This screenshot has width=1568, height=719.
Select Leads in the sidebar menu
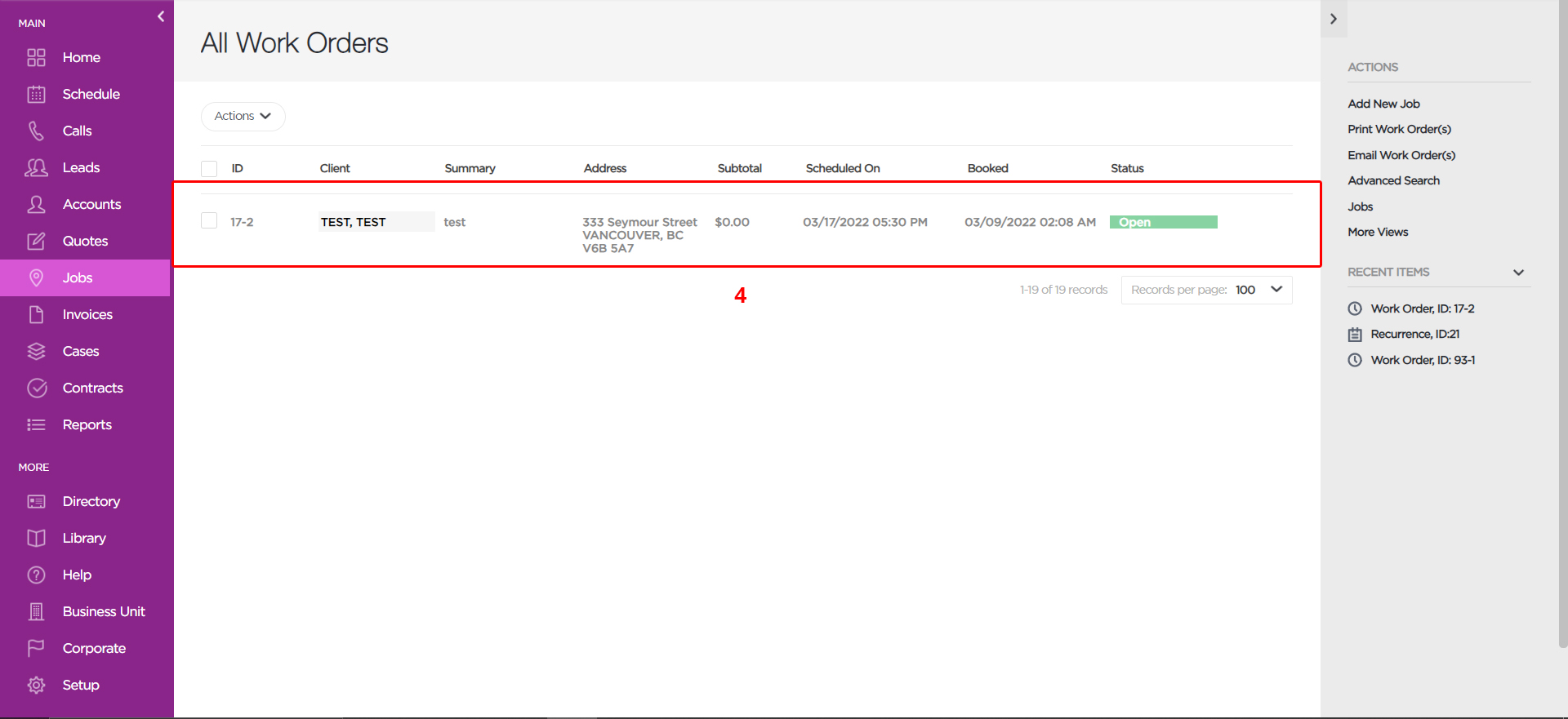tap(82, 167)
